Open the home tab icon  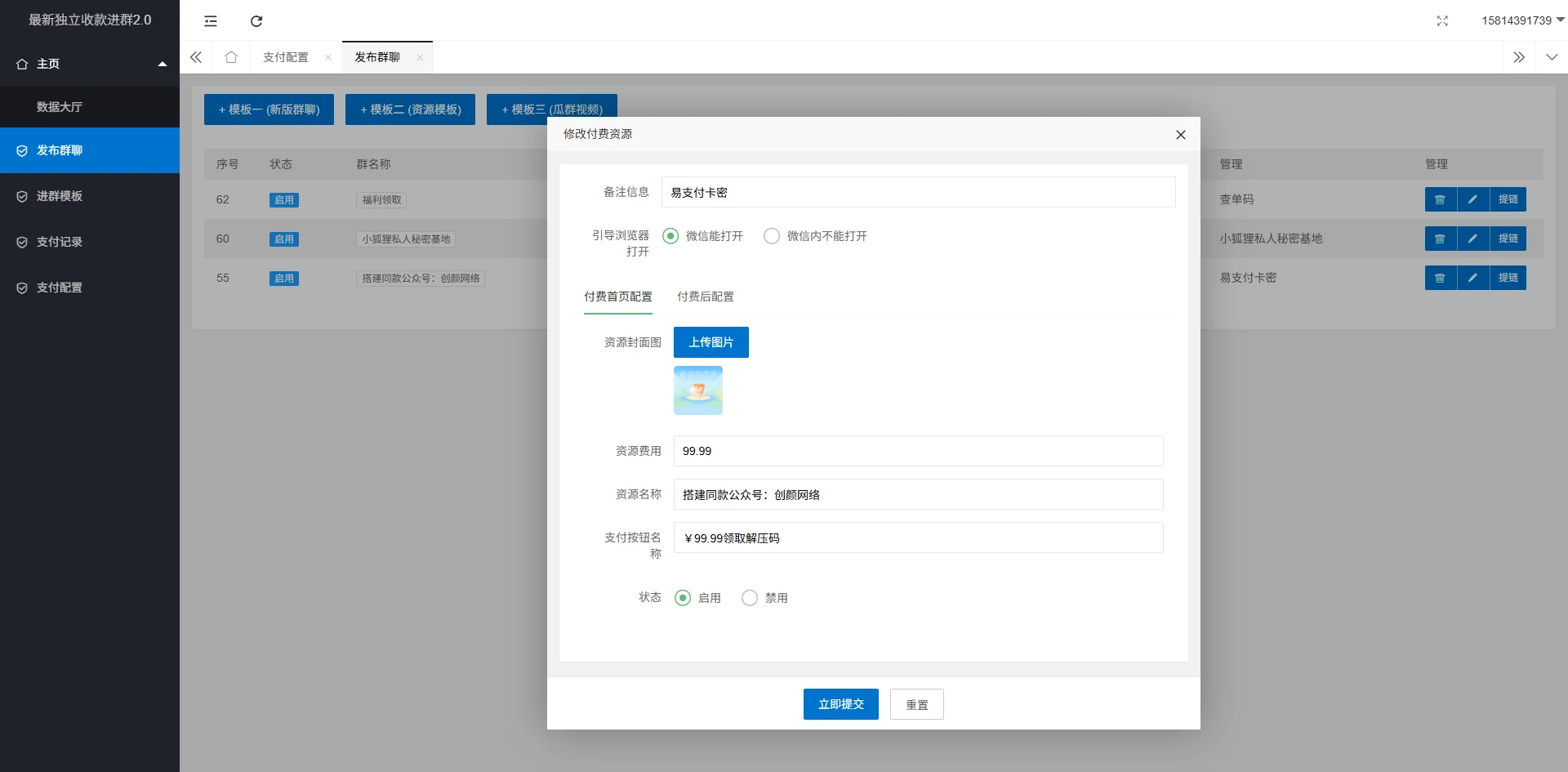pyautogui.click(x=231, y=57)
